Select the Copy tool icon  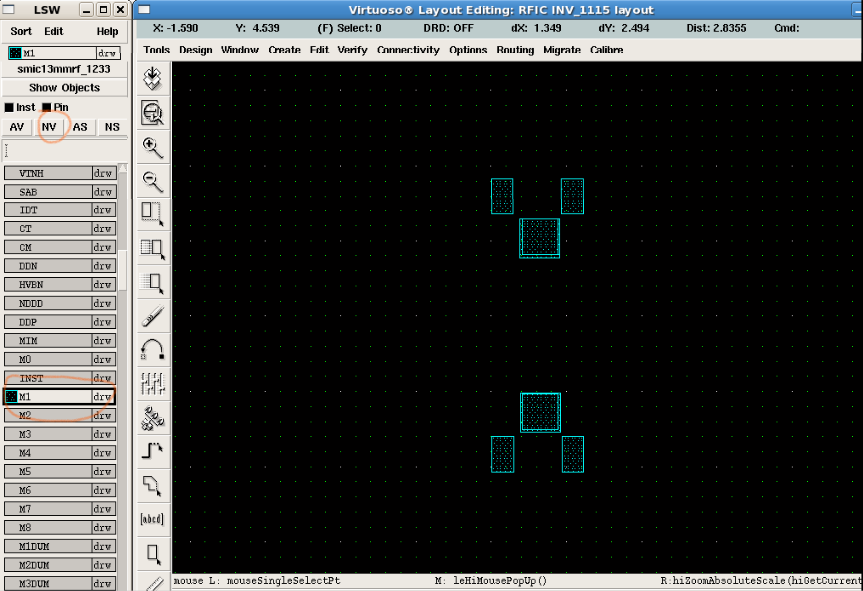tap(152, 249)
